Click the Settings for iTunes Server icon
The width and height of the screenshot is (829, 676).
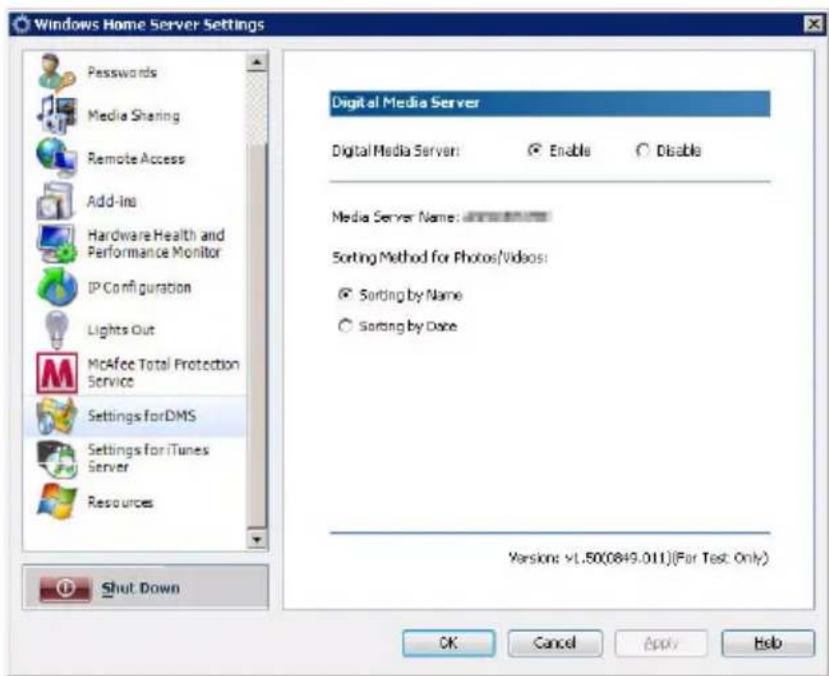coord(57,459)
